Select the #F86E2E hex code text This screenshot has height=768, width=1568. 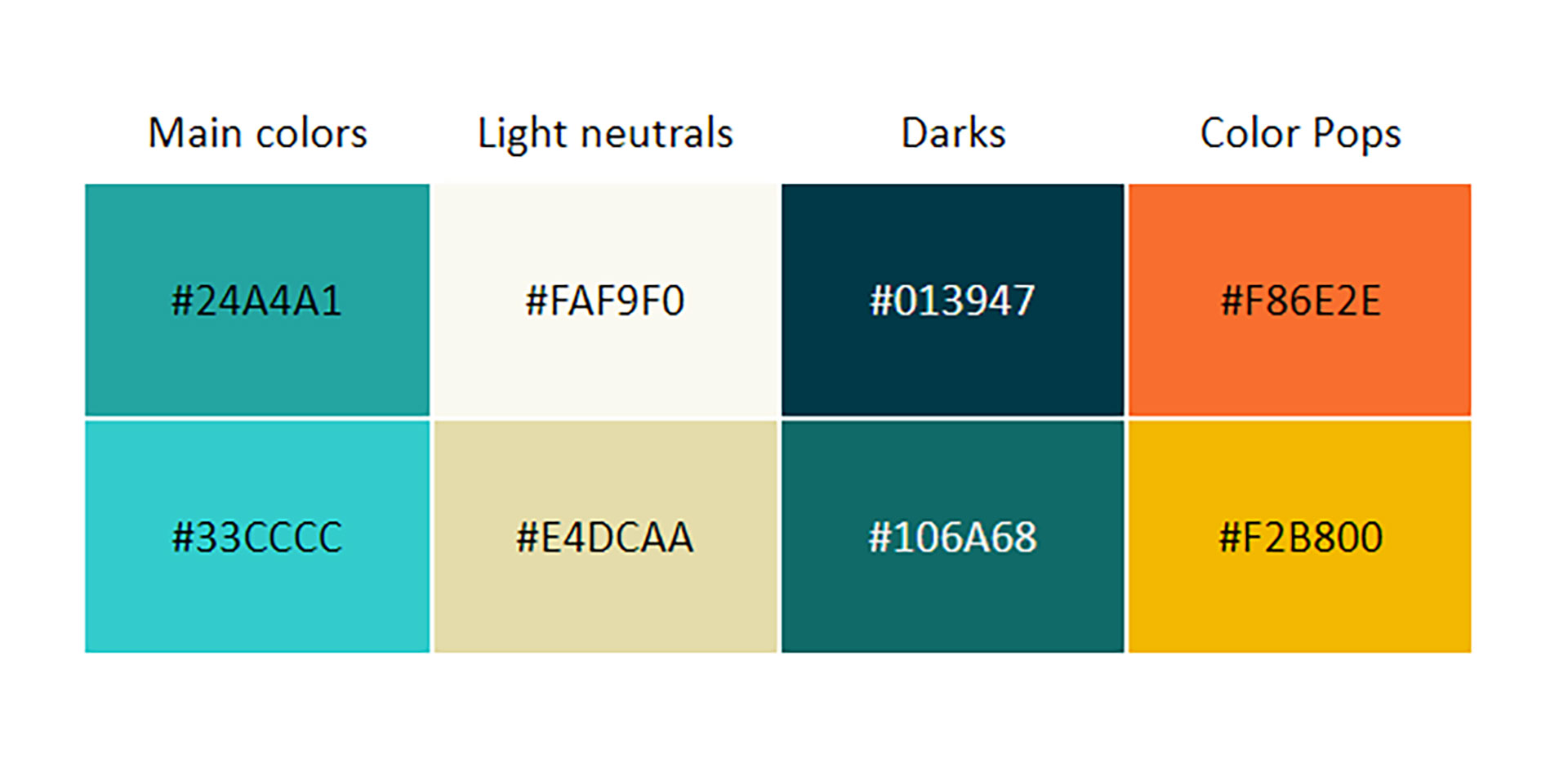coord(1300,301)
